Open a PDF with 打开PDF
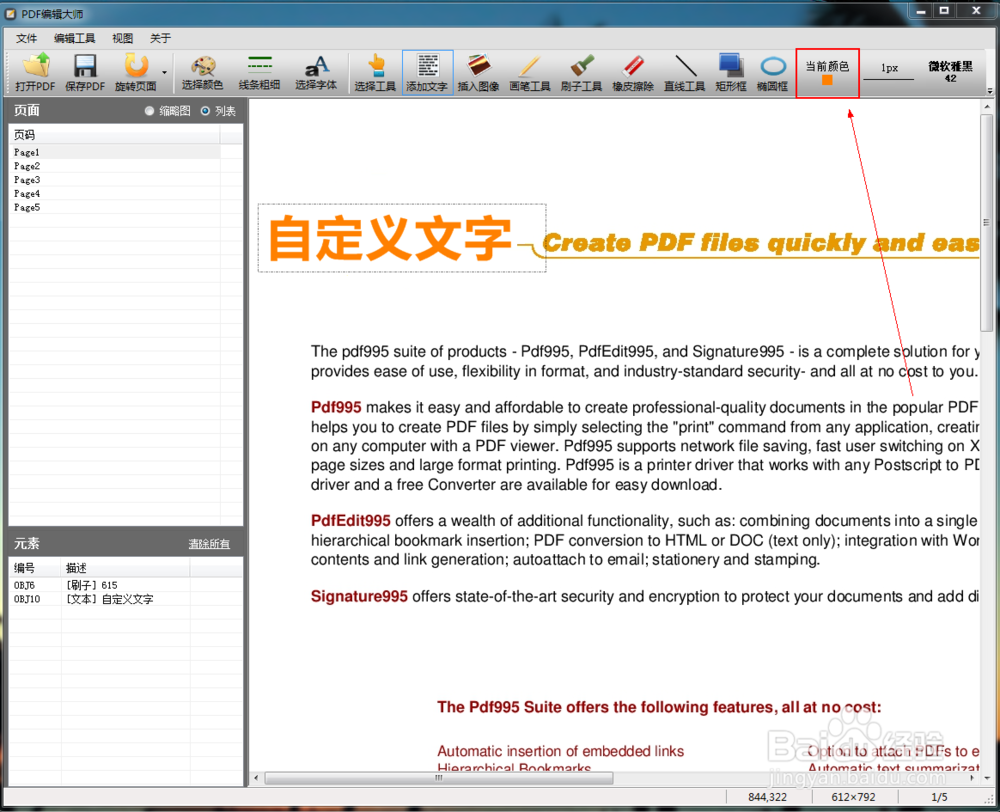Viewport: 1000px width, 812px height. pyautogui.click(x=36, y=73)
